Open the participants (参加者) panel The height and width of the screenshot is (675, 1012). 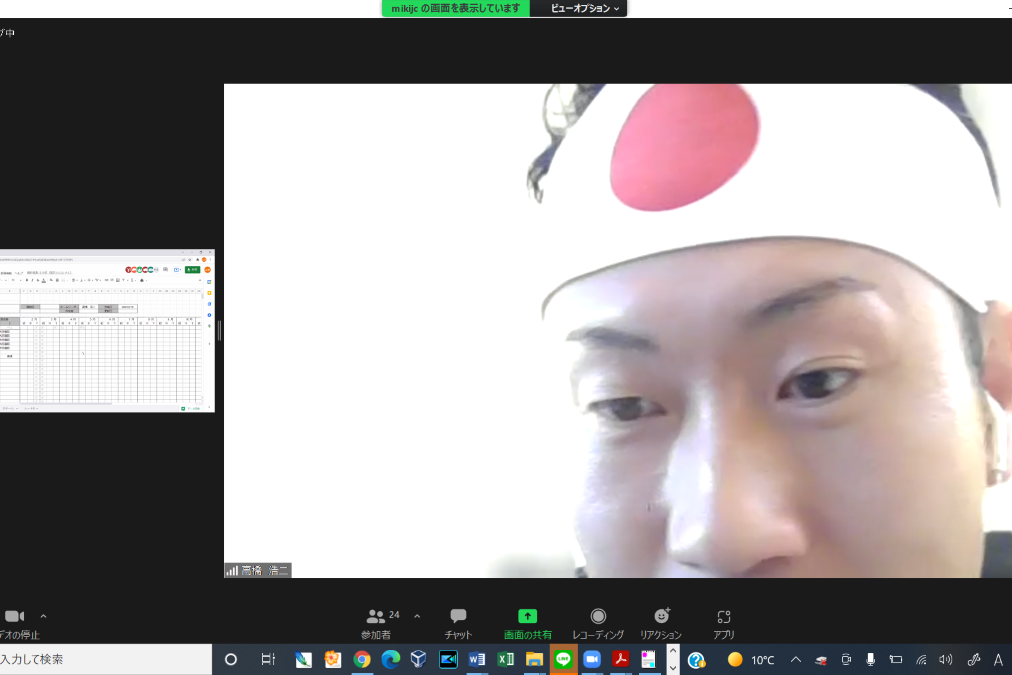point(377,622)
